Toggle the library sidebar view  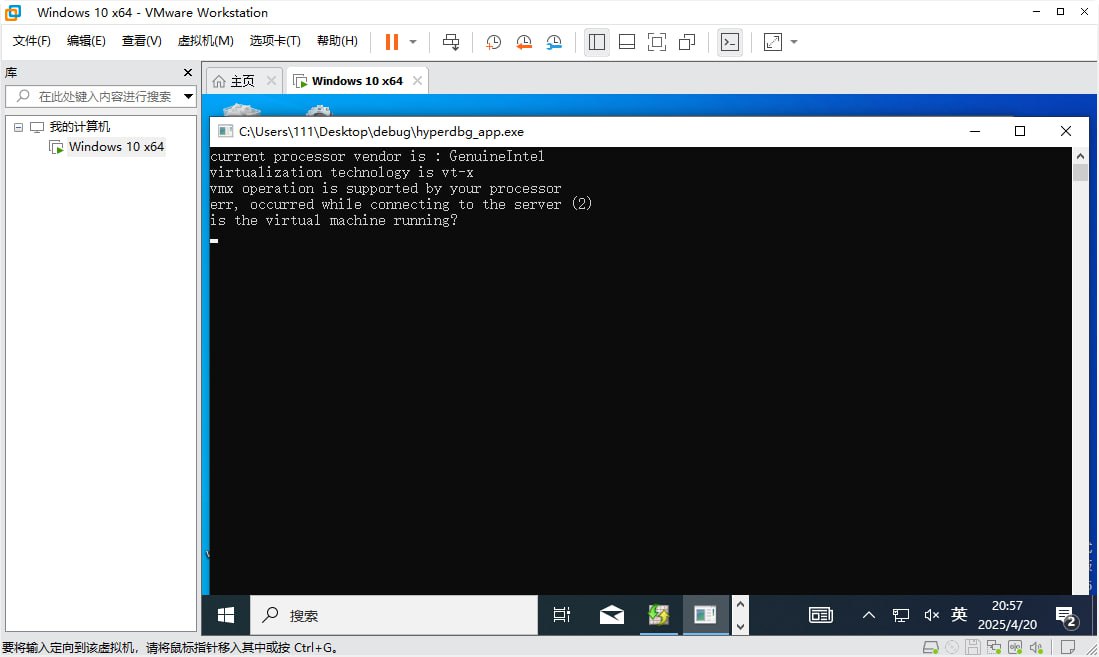[x=596, y=42]
